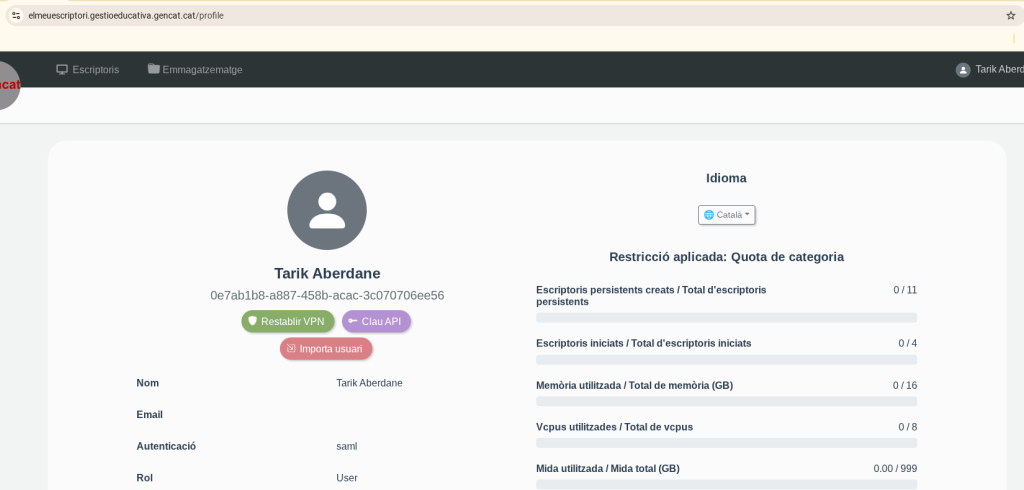Screen dimensions: 1024x490
Task: Open the Emmagatzematge section
Action: click(202, 70)
